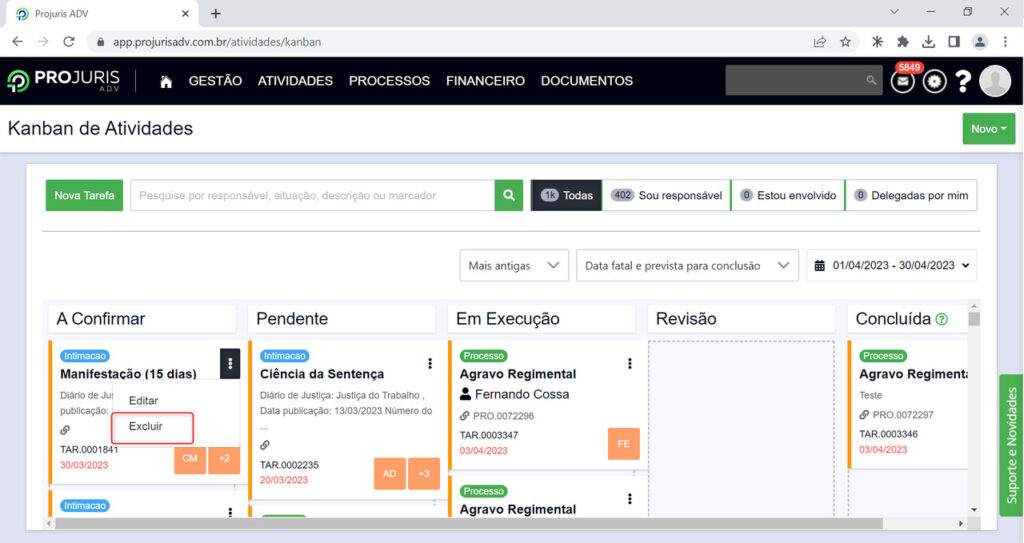Click the link icon on Ciência da Sentença card
The width and height of the screenshot is (1024, 543).
[x=264, y=445]
